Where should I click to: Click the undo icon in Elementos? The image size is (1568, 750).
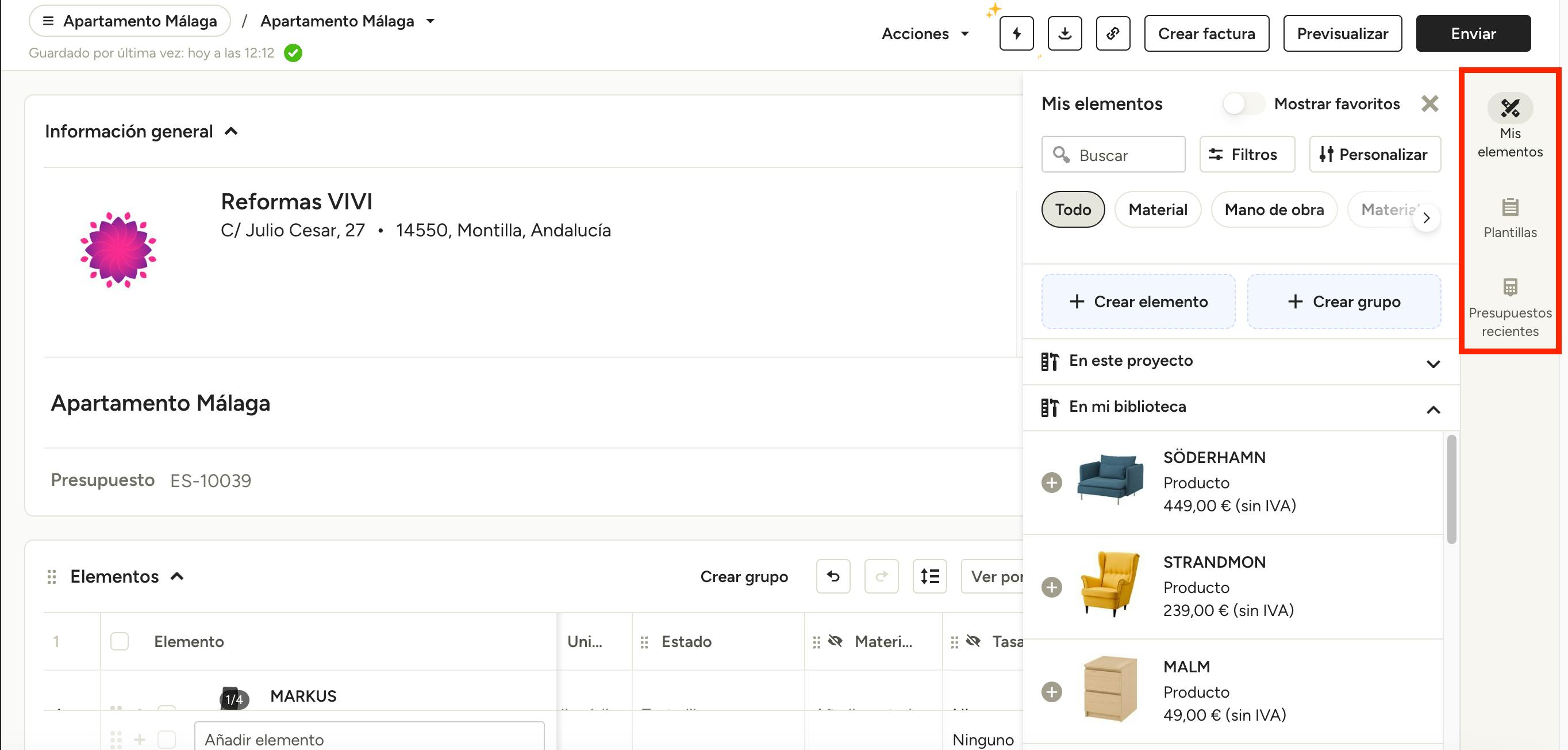coord(833,576)
